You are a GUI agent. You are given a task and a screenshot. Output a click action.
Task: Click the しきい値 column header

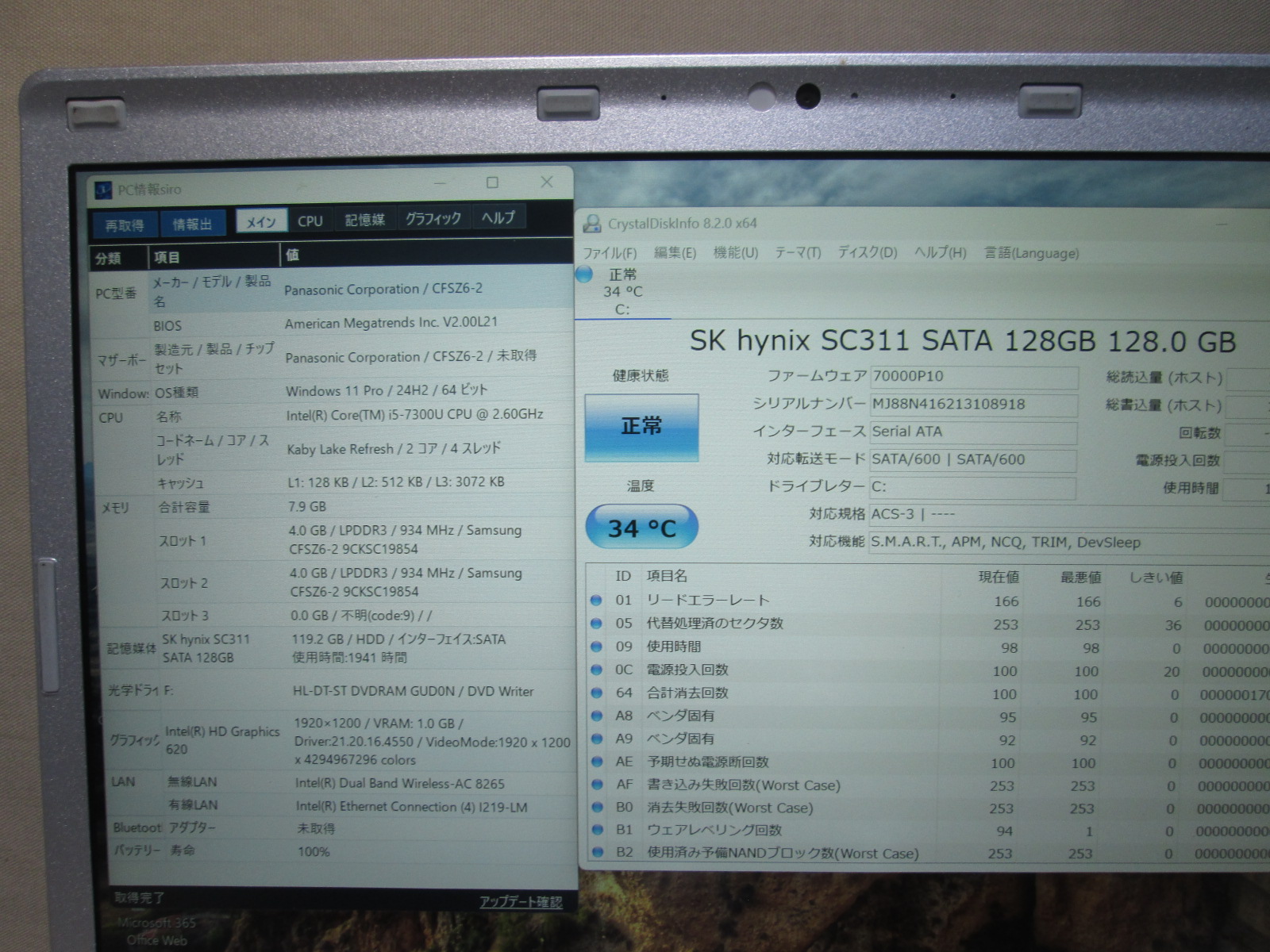1156,578
